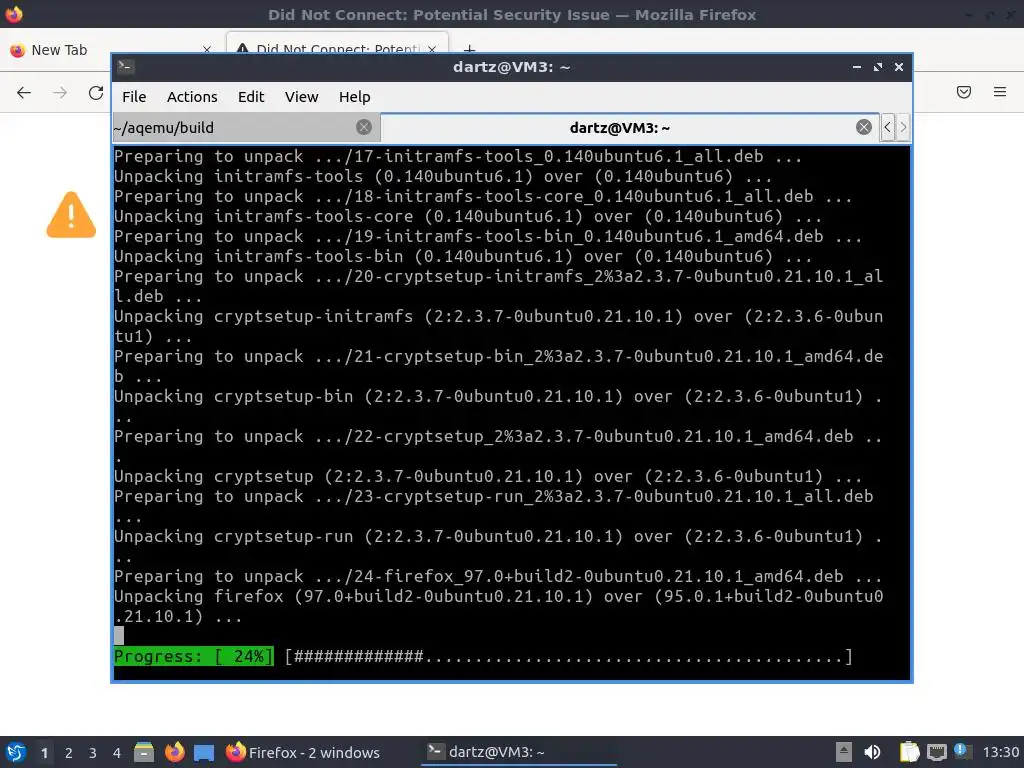The width and height of the screenshot is (1024, 768).
Task: Click the 13:30 panel clock
Action: pos(1000,752)
